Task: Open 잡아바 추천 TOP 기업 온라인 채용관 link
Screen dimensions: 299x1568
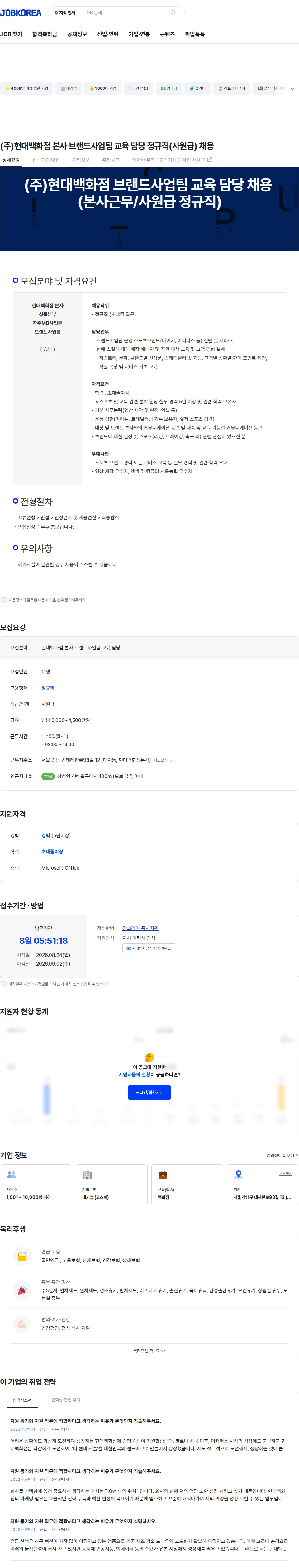Action: [x=172, y=160]
